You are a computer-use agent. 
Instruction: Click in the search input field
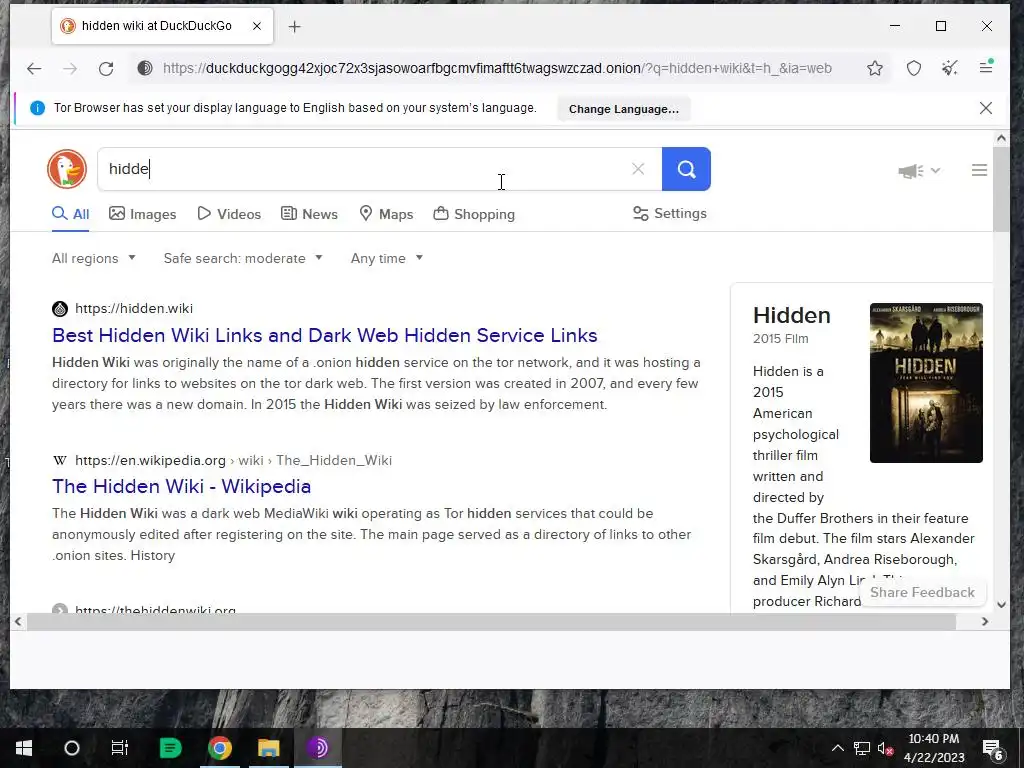click(x=363, y=169)
